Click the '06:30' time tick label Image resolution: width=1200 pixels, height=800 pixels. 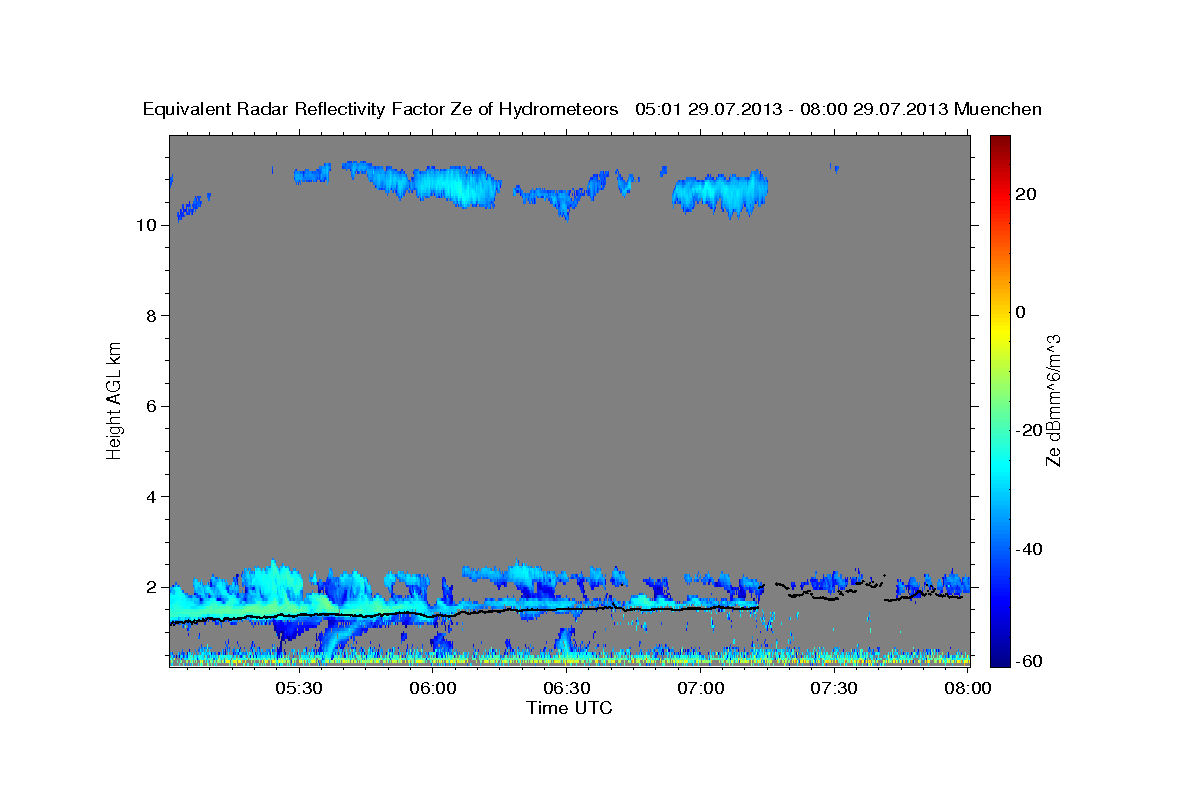tap(567, 688)
